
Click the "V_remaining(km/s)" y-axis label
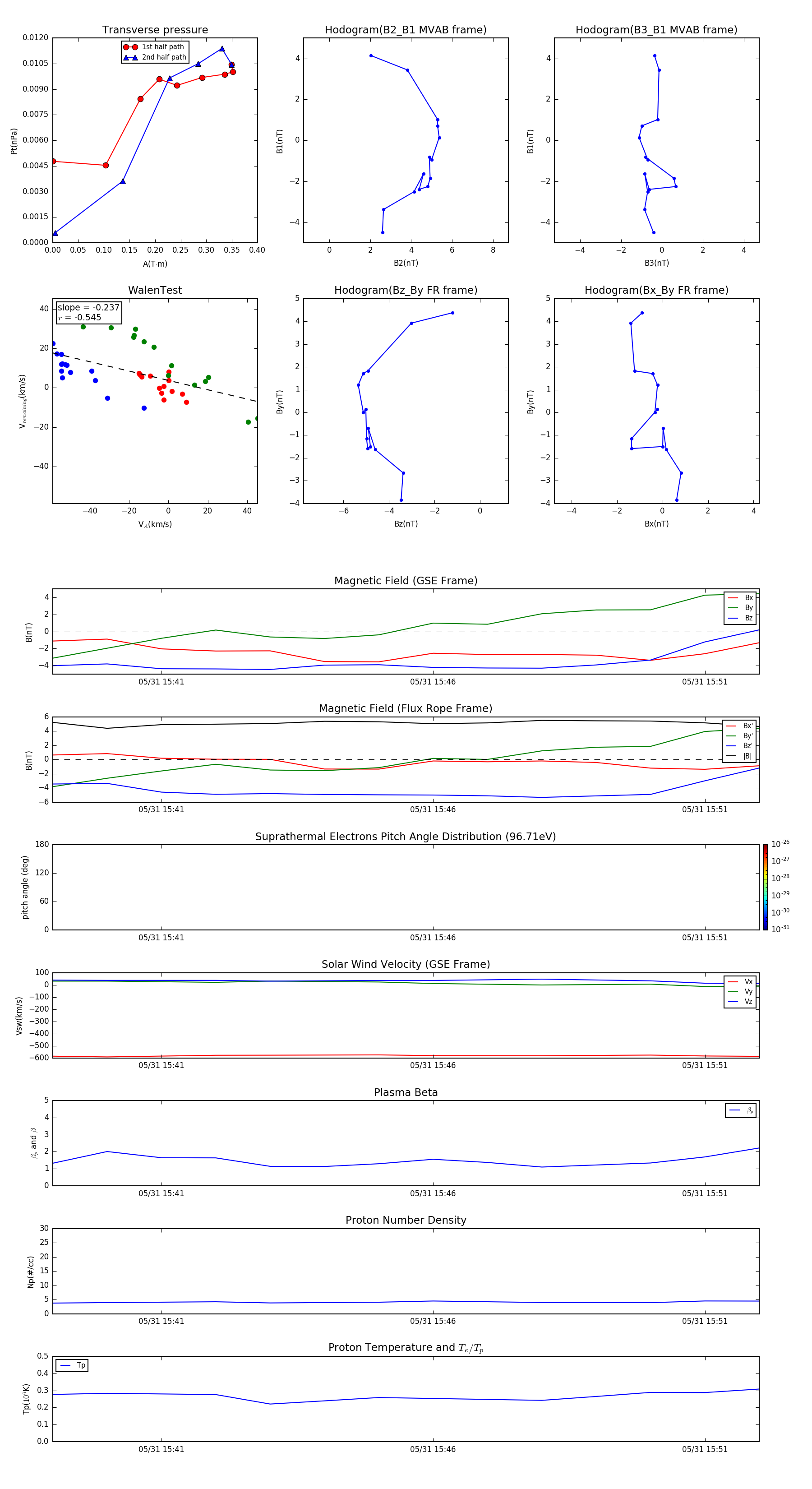[23, 401]
